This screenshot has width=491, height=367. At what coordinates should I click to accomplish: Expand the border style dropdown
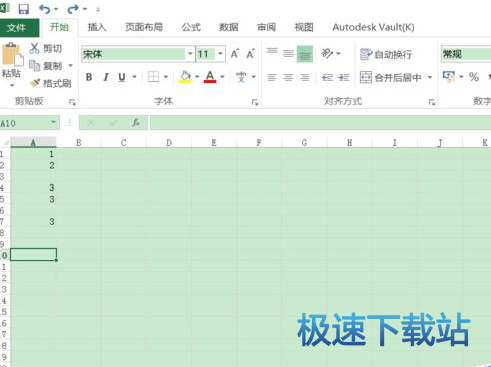(166, 77)
